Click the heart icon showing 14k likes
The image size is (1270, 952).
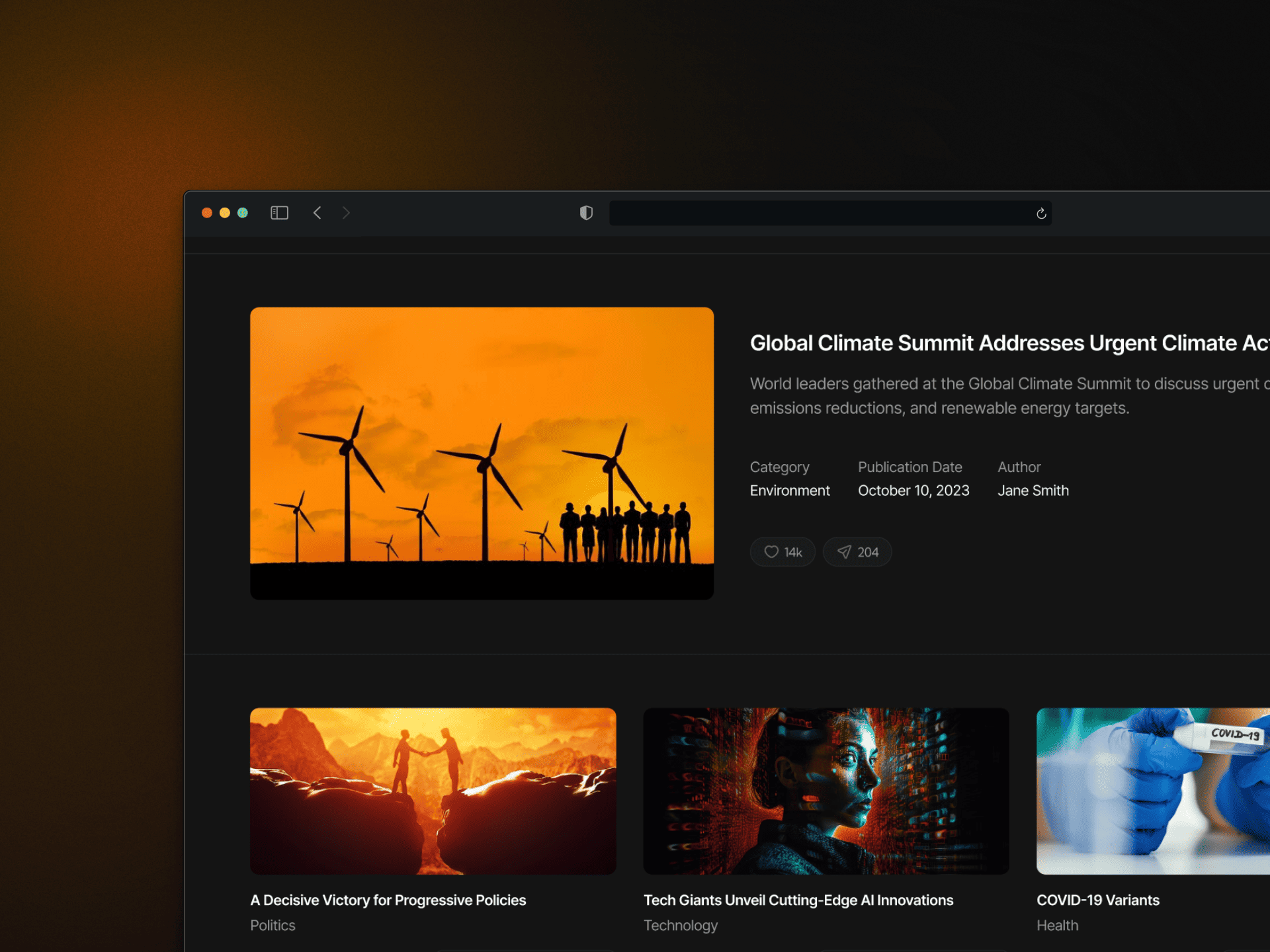coord(771,552)
